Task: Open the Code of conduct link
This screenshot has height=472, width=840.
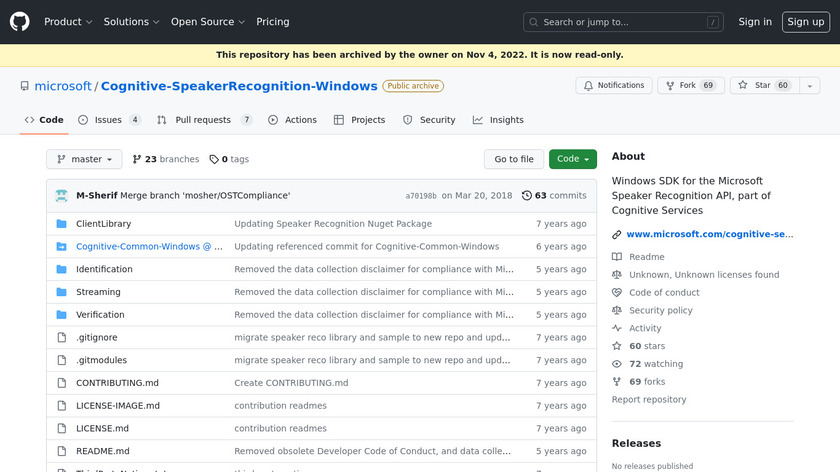Action: [664, 293]
